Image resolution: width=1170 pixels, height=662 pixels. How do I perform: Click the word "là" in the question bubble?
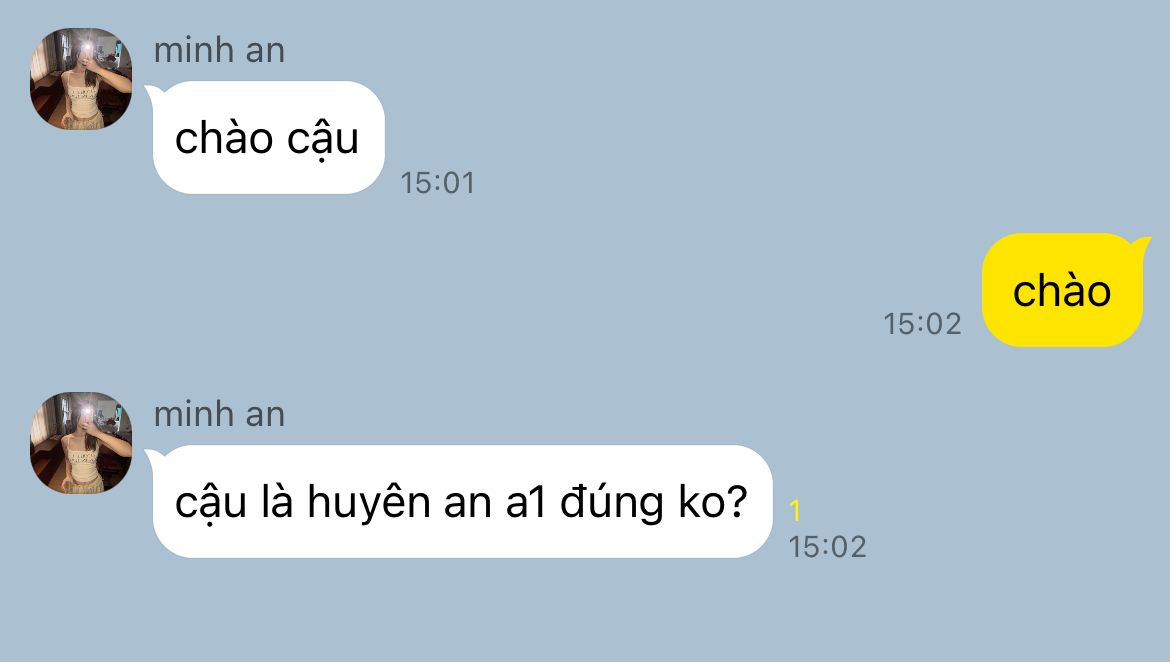278,502
